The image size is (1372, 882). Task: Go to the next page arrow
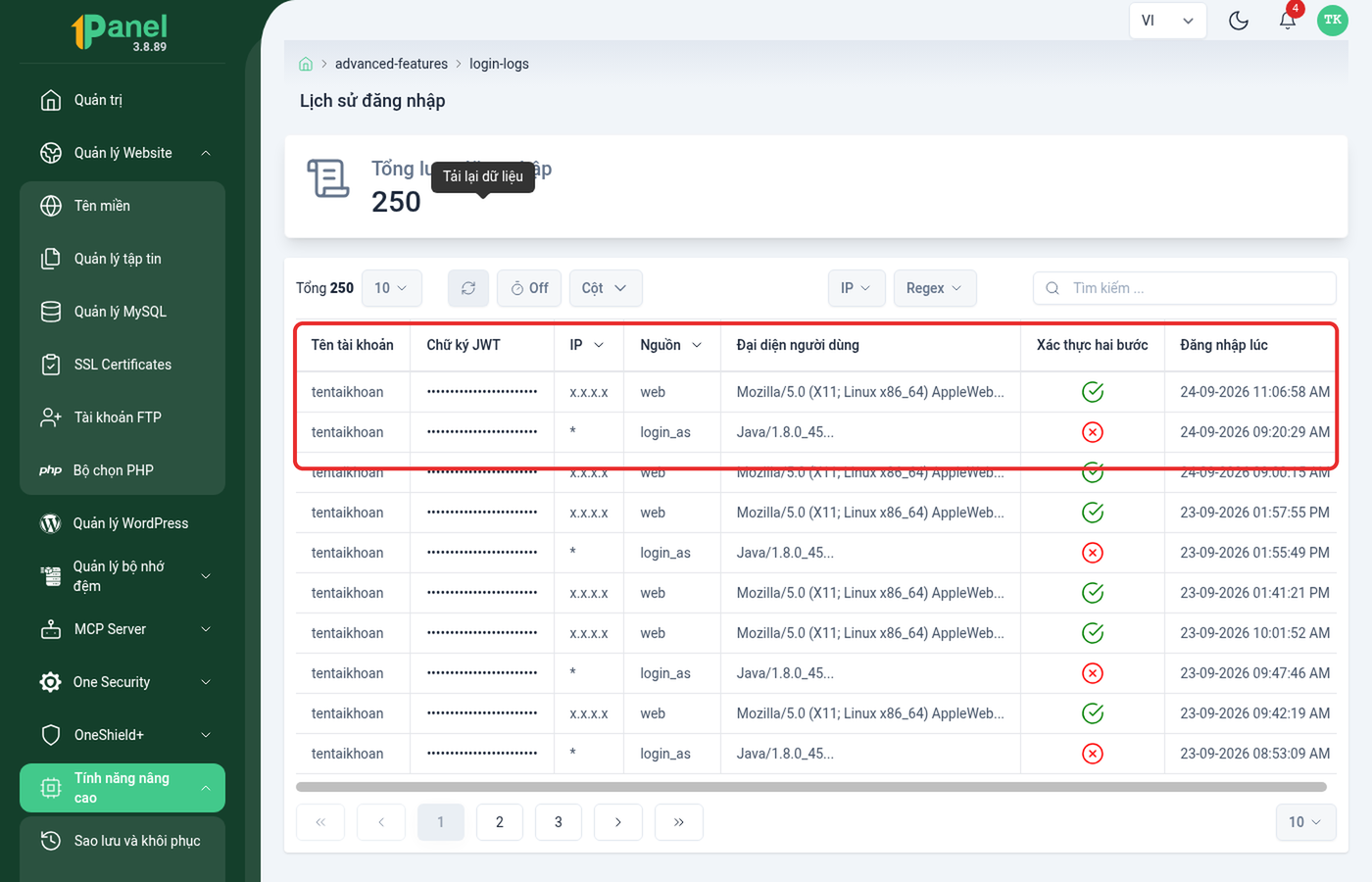[x=618, y=822]
